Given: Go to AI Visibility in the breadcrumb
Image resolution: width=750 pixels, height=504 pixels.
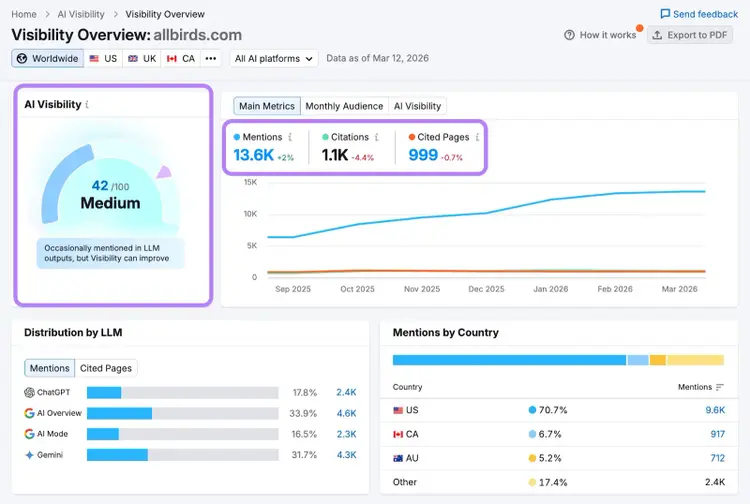Looking at the screenshot, I should 81,14.
